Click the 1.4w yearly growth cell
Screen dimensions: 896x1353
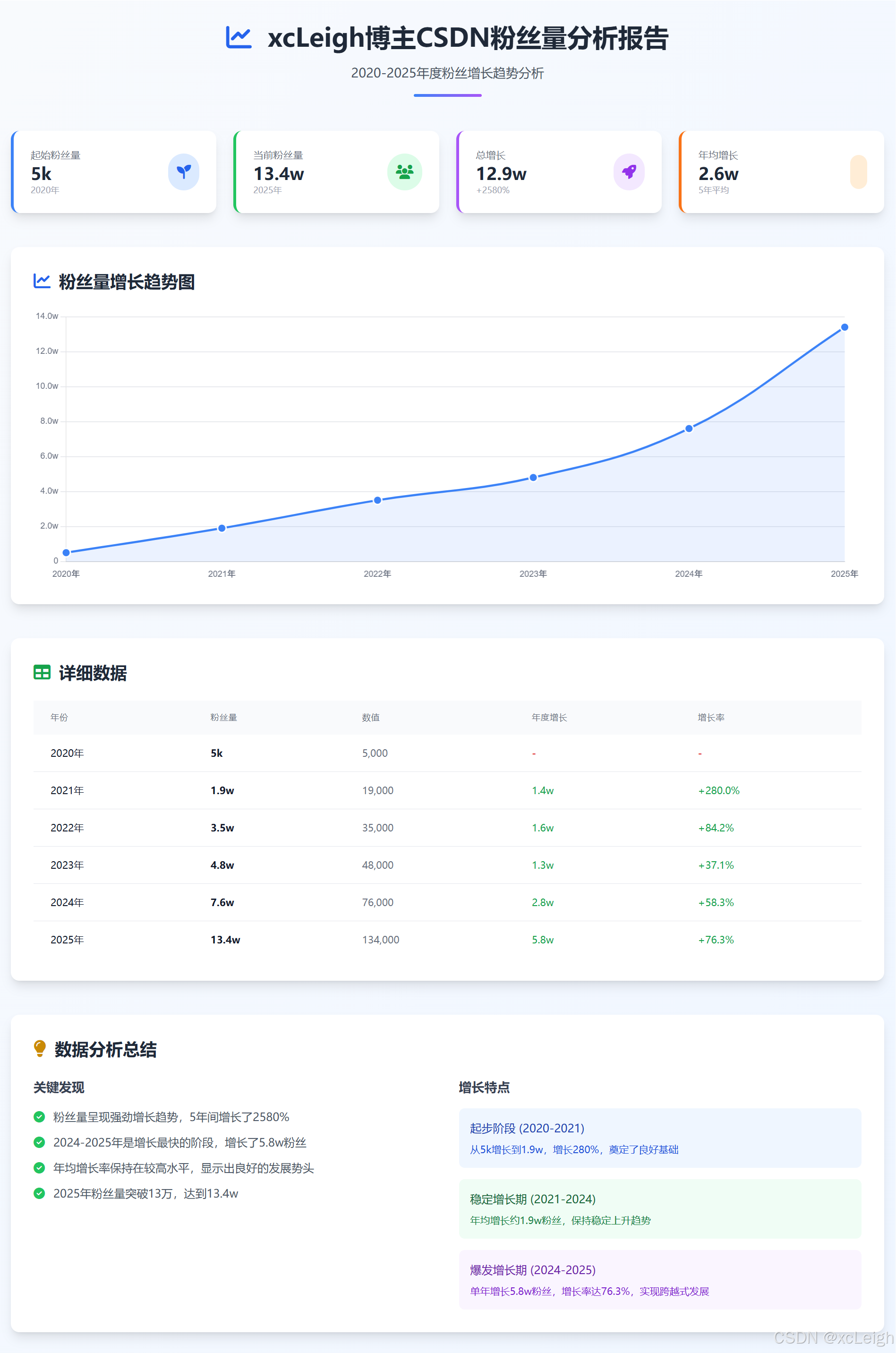point(543,790)
